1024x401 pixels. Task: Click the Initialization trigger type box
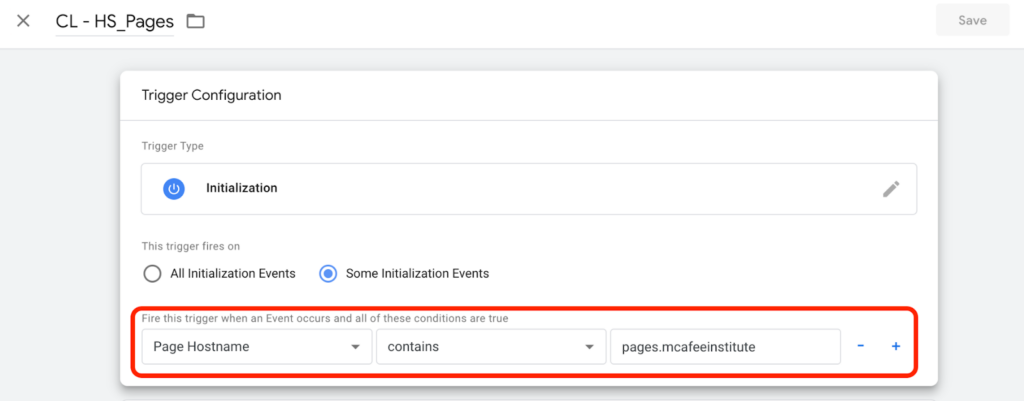(x=529, y=189)
